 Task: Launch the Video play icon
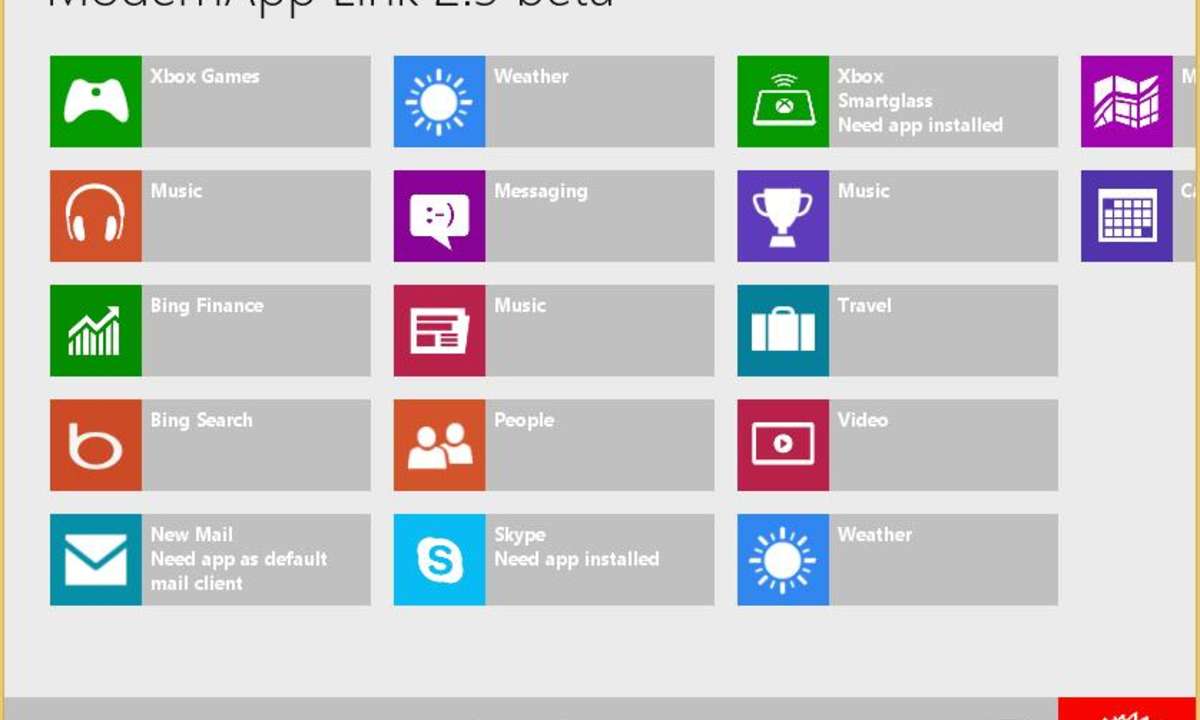coord(783,445)
